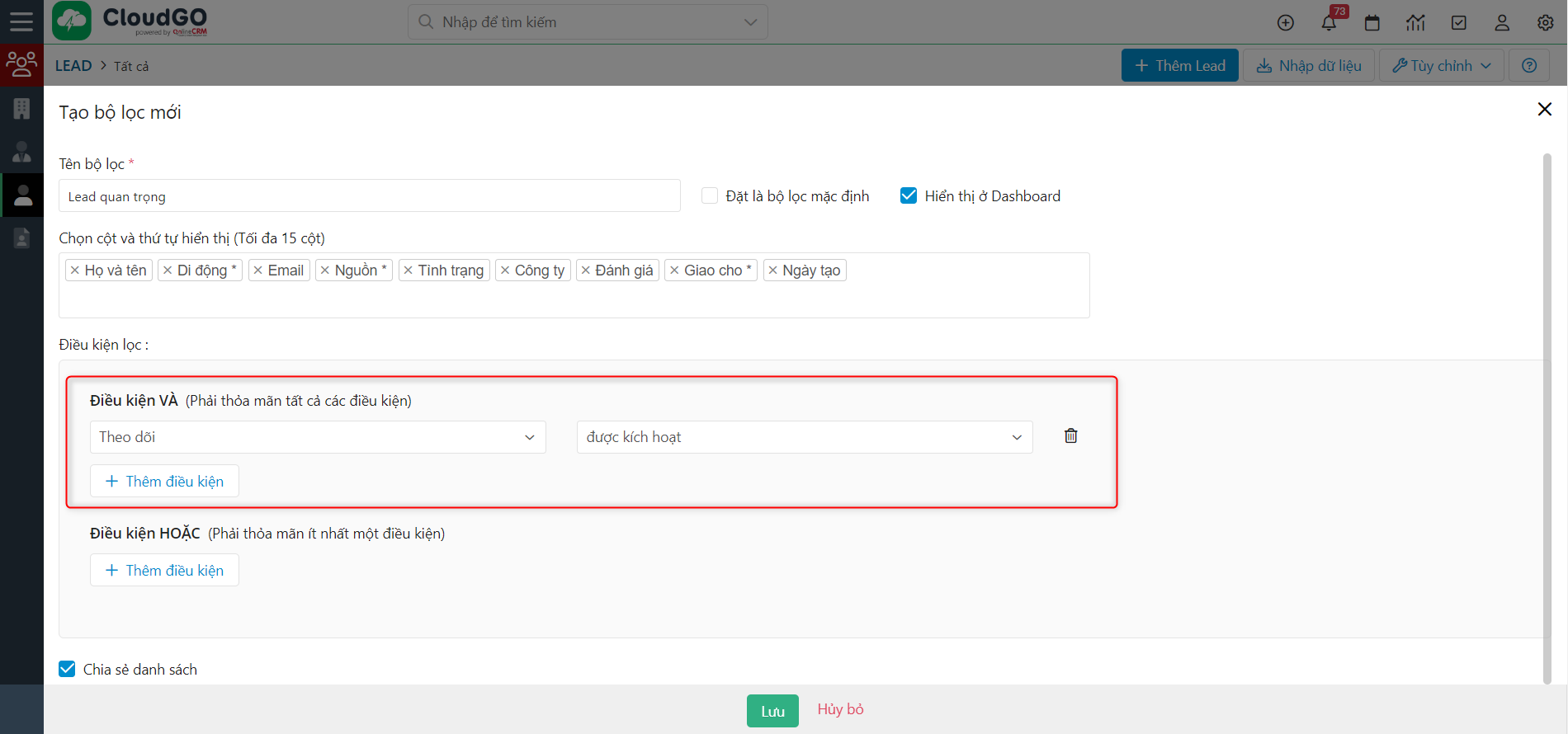Remove the Tình trạng column tag
Image resolution: width=1568 pixels, height=734 pixels.
(x=409, y=271)
